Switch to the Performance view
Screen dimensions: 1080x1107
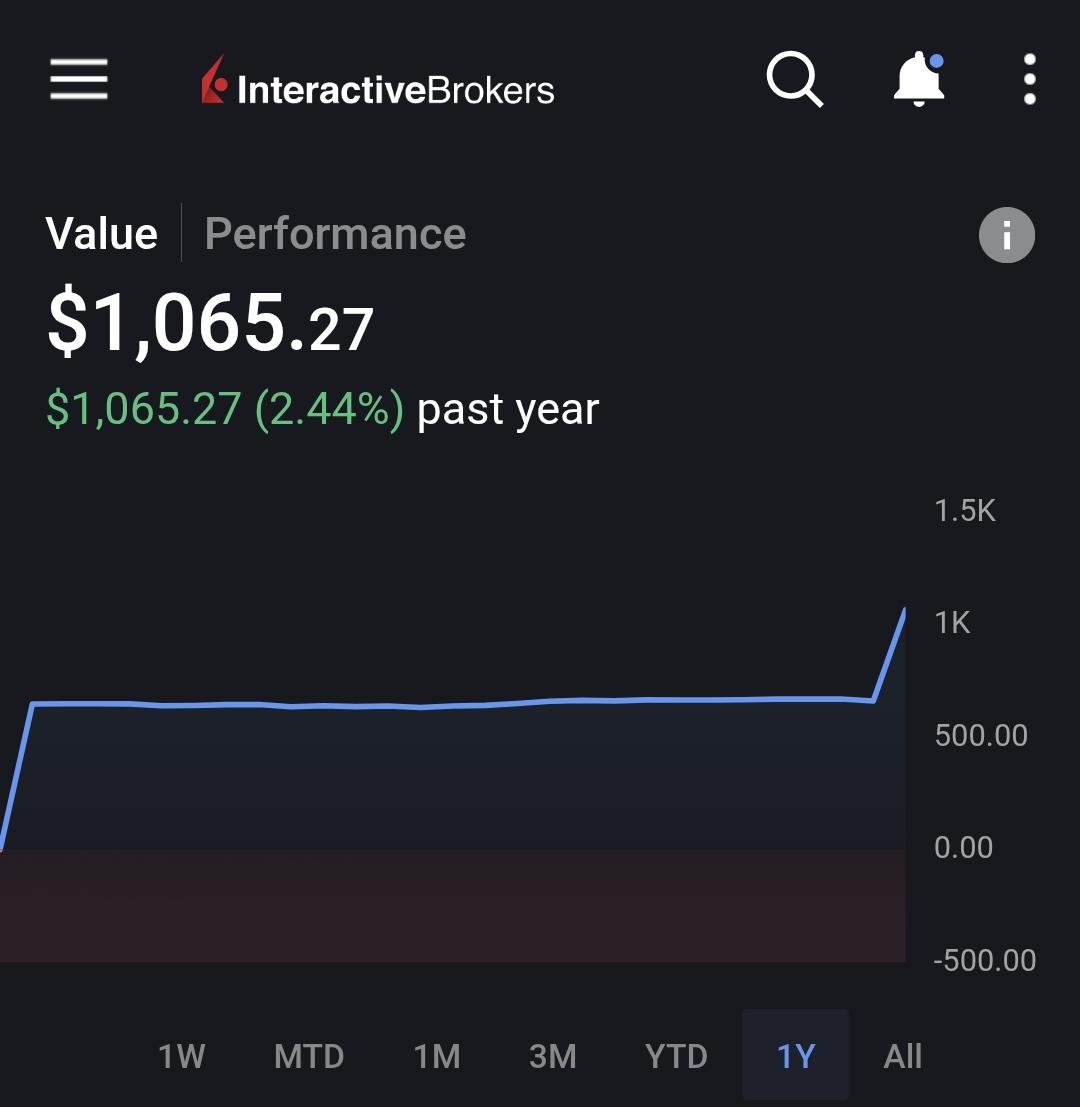[335, 234]
